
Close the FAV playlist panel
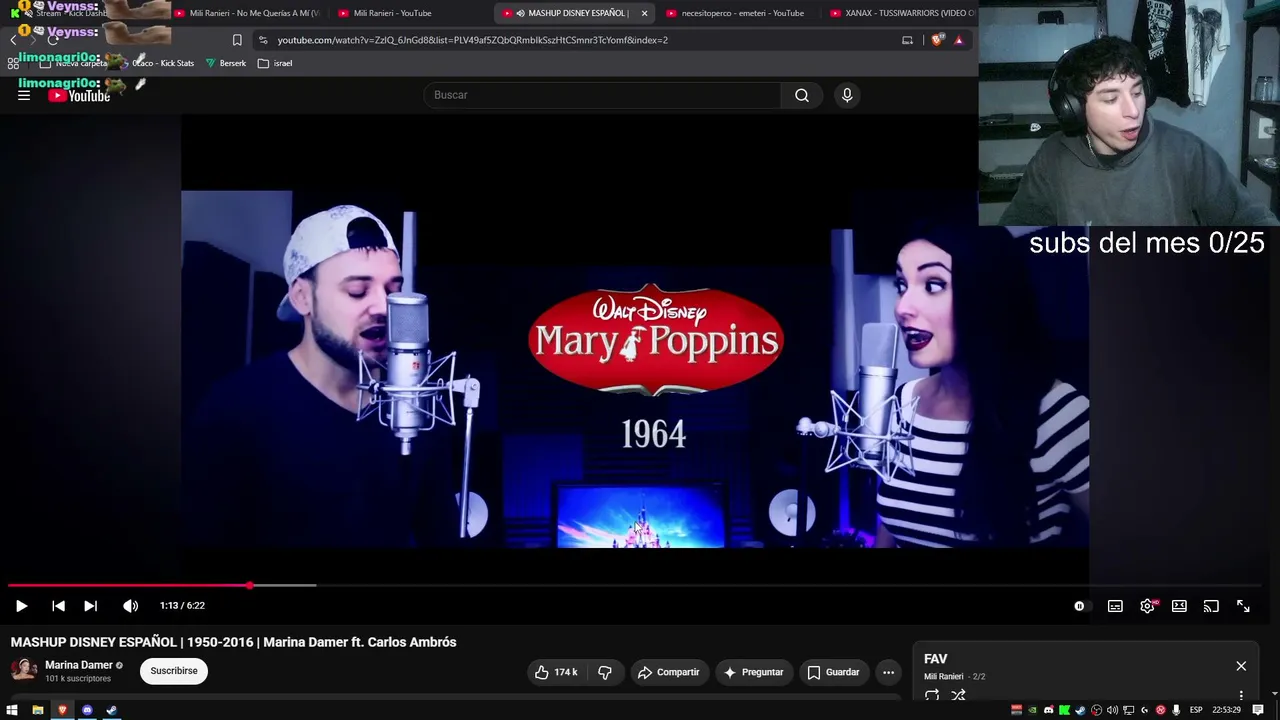(x=1241, y=666)
